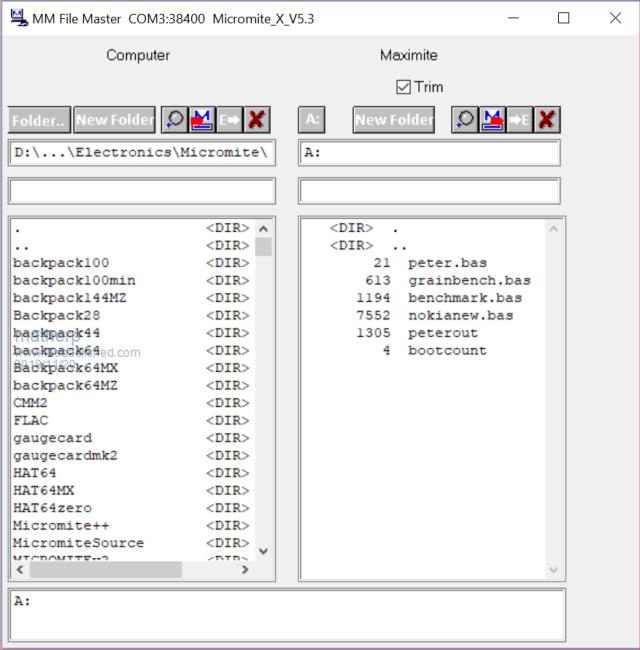Click the computer list horizontal scroll-right arrow
The image size is (640, 650).
point(244,569)
